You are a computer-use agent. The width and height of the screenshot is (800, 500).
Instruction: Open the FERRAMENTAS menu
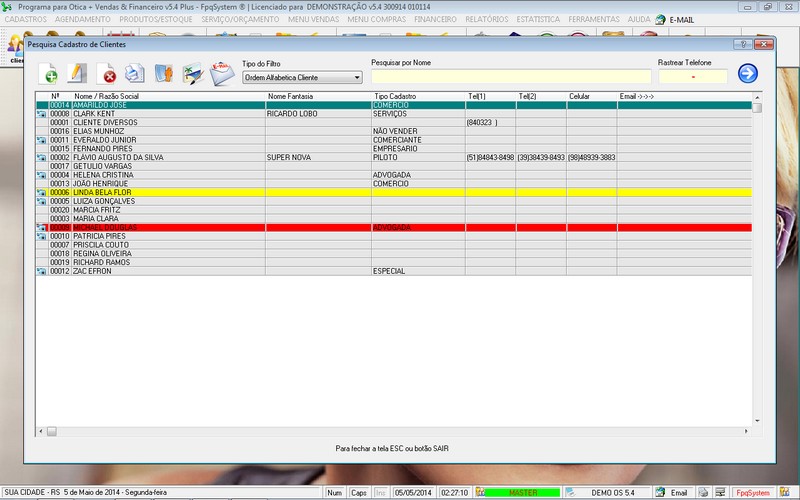click(594, 19)
